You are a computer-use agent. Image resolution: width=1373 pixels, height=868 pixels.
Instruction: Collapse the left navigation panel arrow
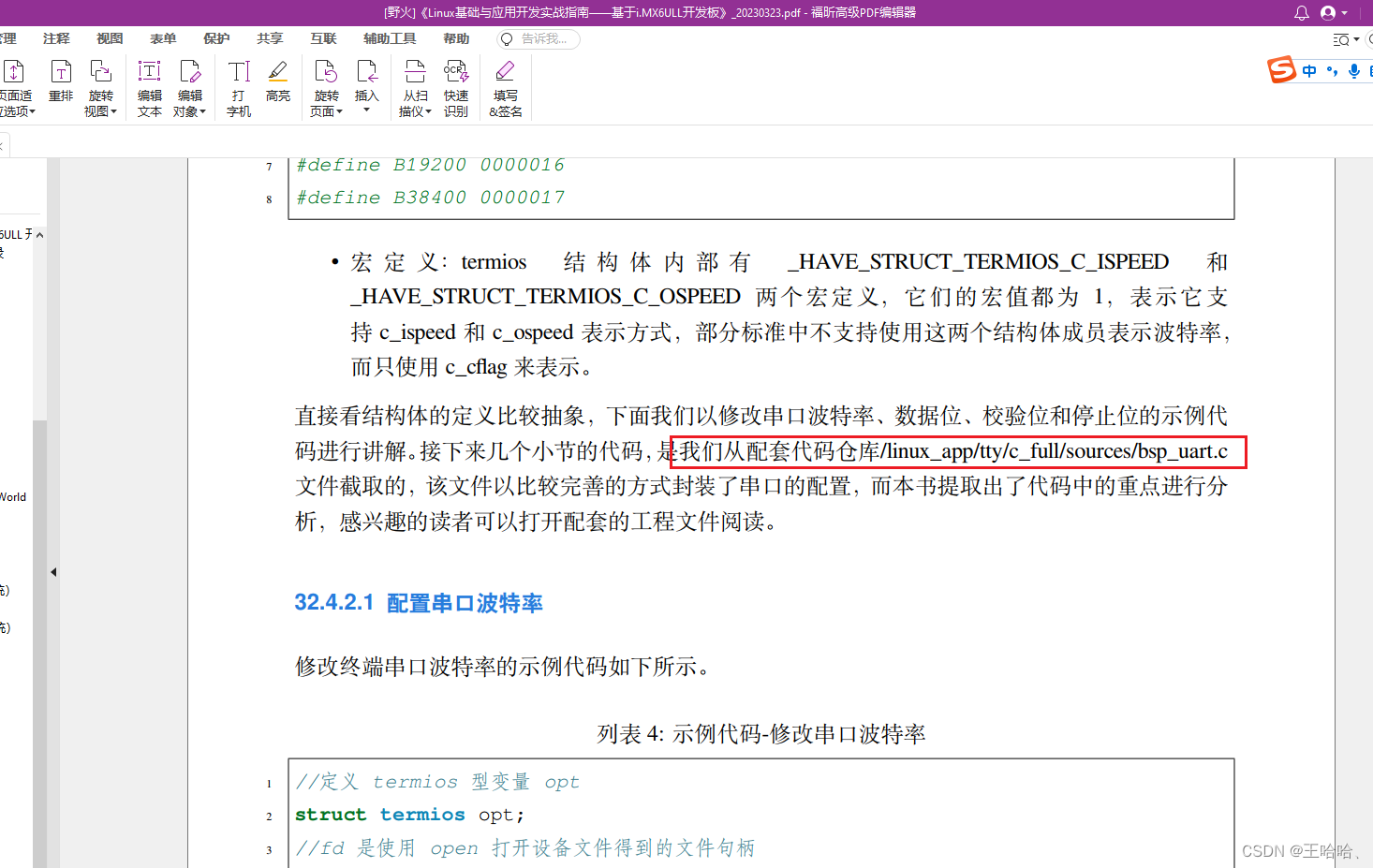(53, 572)
